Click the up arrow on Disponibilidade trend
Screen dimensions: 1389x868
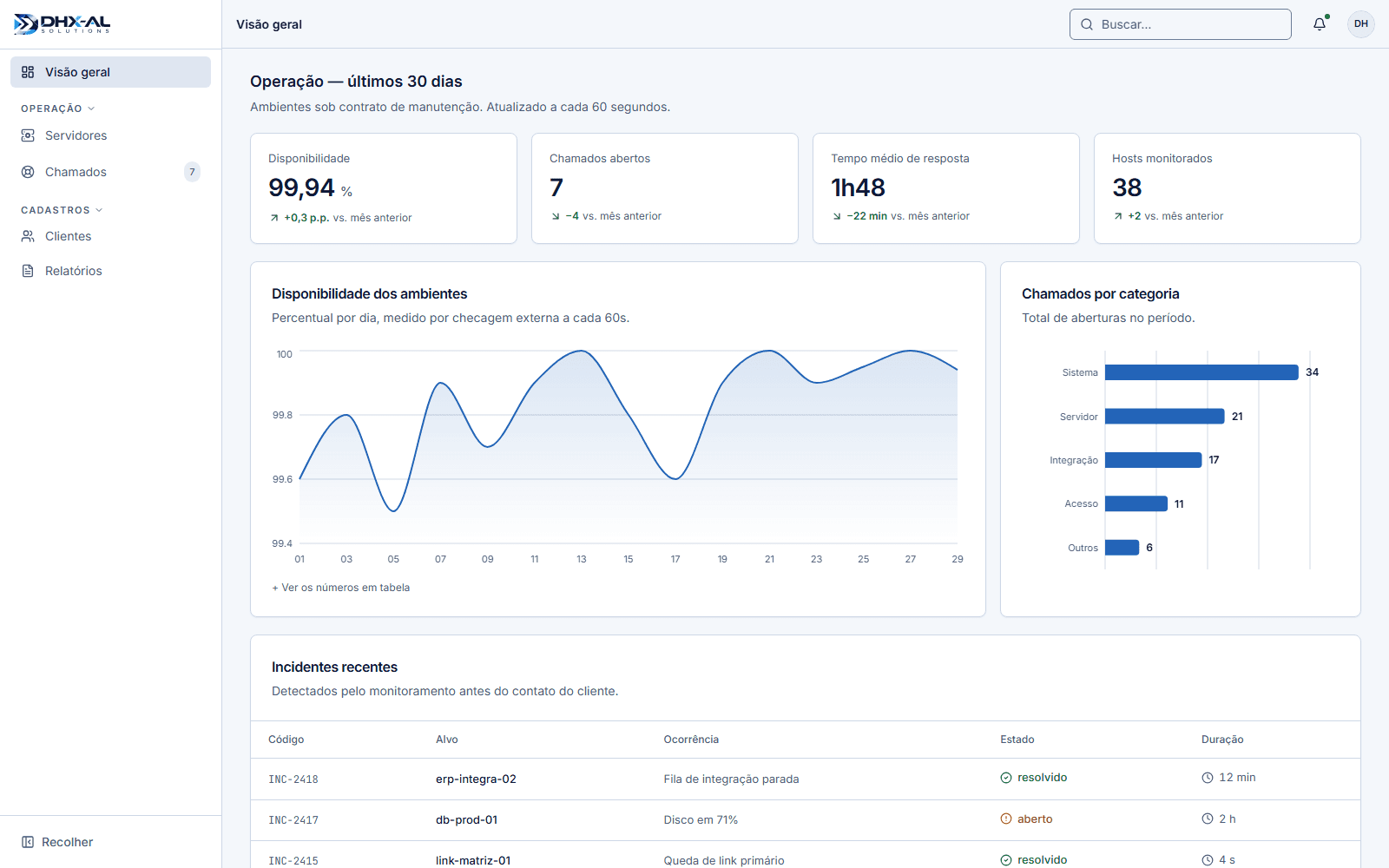click(x=274, y=218)
